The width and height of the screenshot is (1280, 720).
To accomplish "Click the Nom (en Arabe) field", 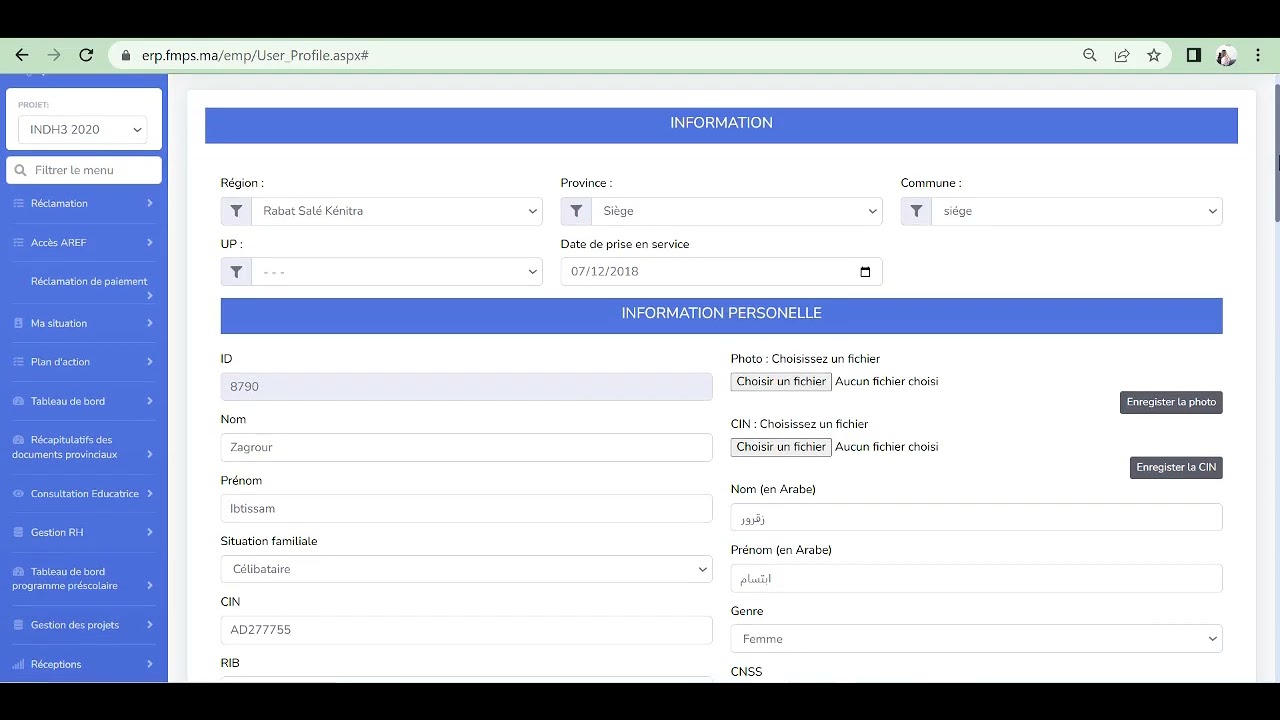I will [976, 517].
